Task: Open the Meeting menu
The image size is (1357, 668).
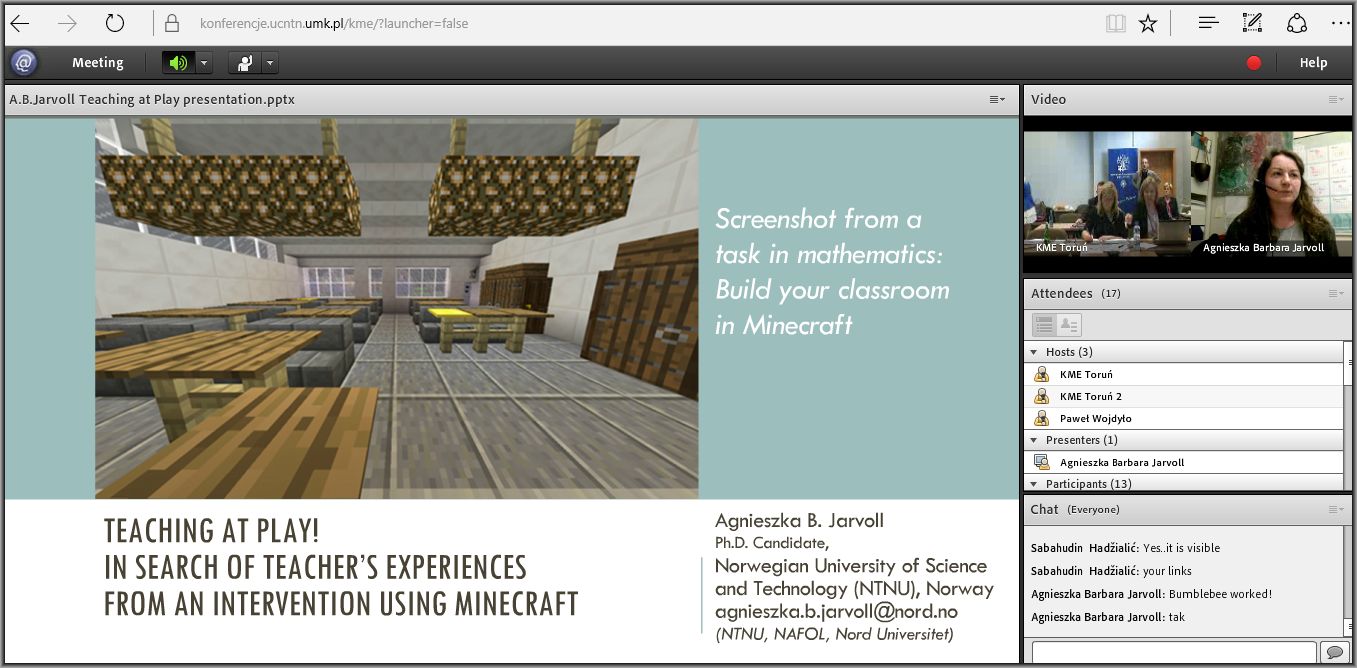Action: pos(98,63)
